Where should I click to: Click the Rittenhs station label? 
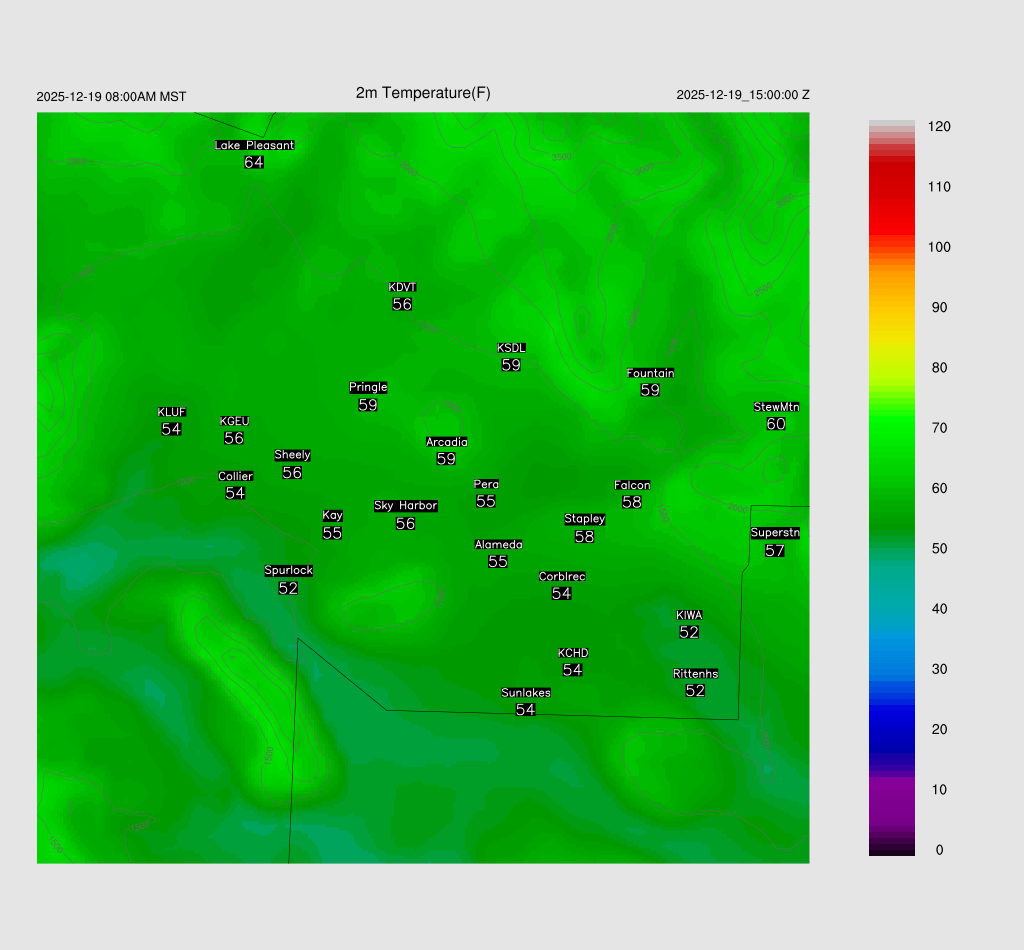(695, 674)
